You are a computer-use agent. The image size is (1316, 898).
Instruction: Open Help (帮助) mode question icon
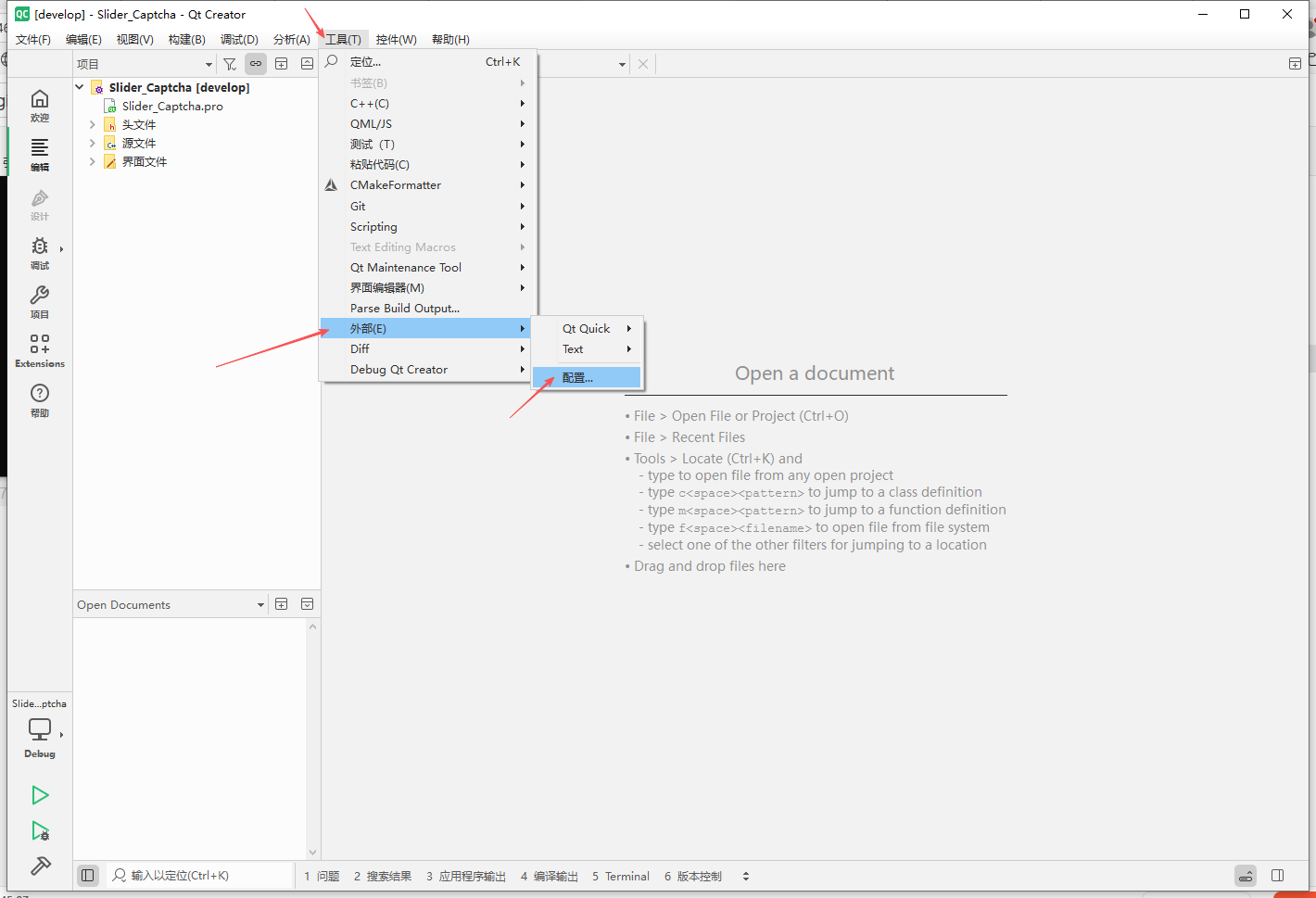pyautogui.click(x=40, y=400)
